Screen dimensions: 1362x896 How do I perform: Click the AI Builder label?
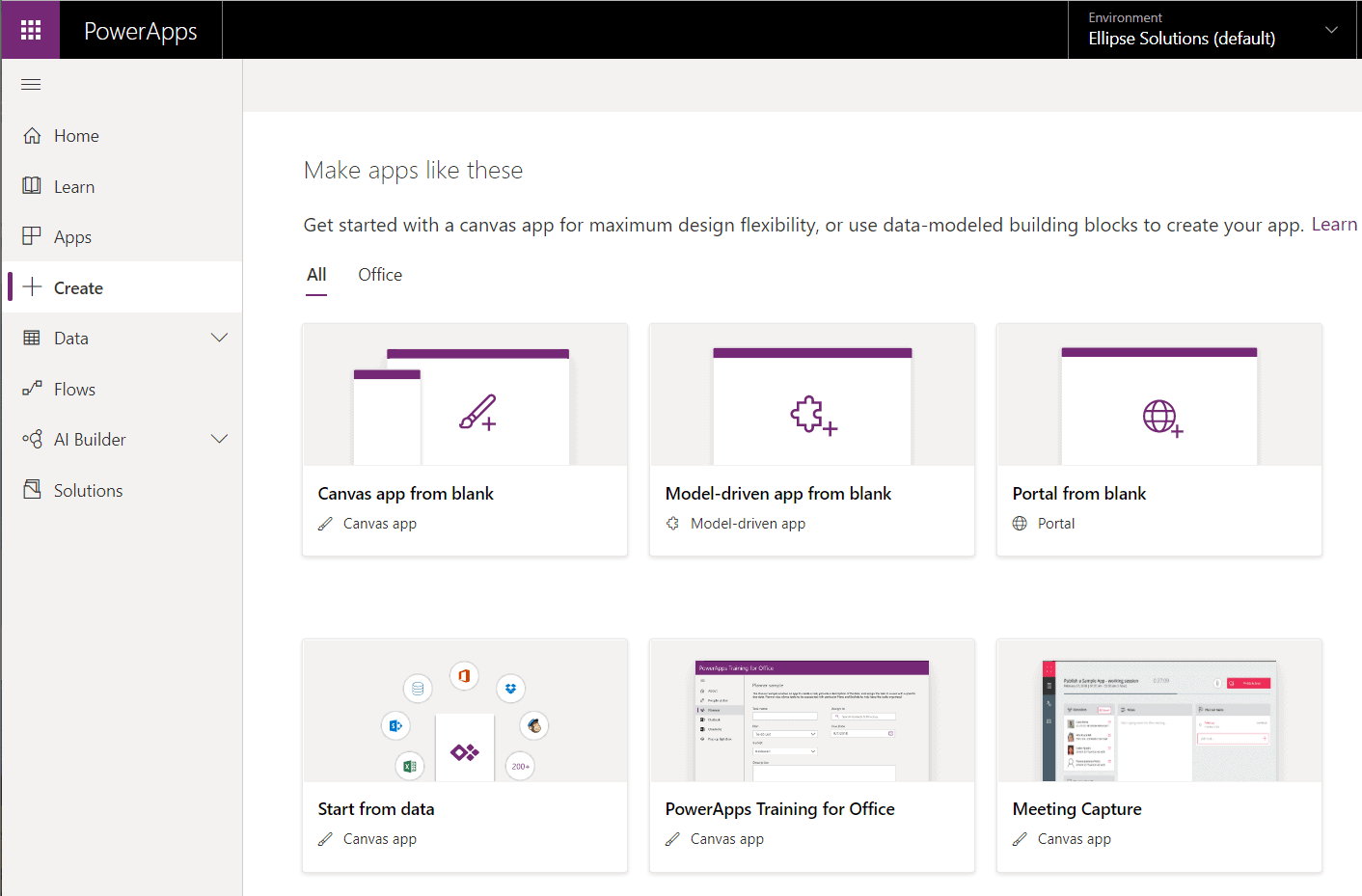pos(90,440)
